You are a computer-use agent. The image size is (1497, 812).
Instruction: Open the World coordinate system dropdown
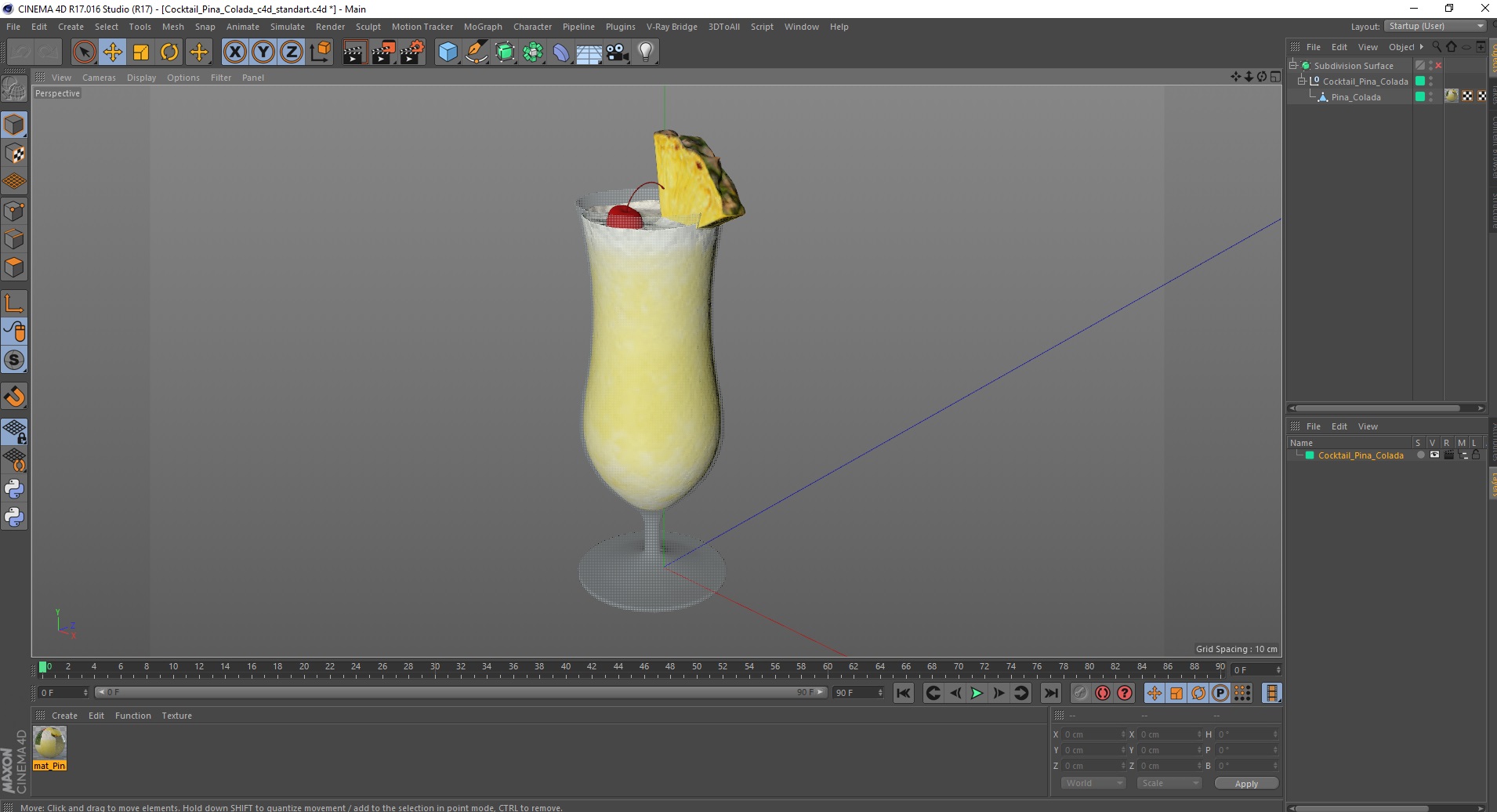1093,783
